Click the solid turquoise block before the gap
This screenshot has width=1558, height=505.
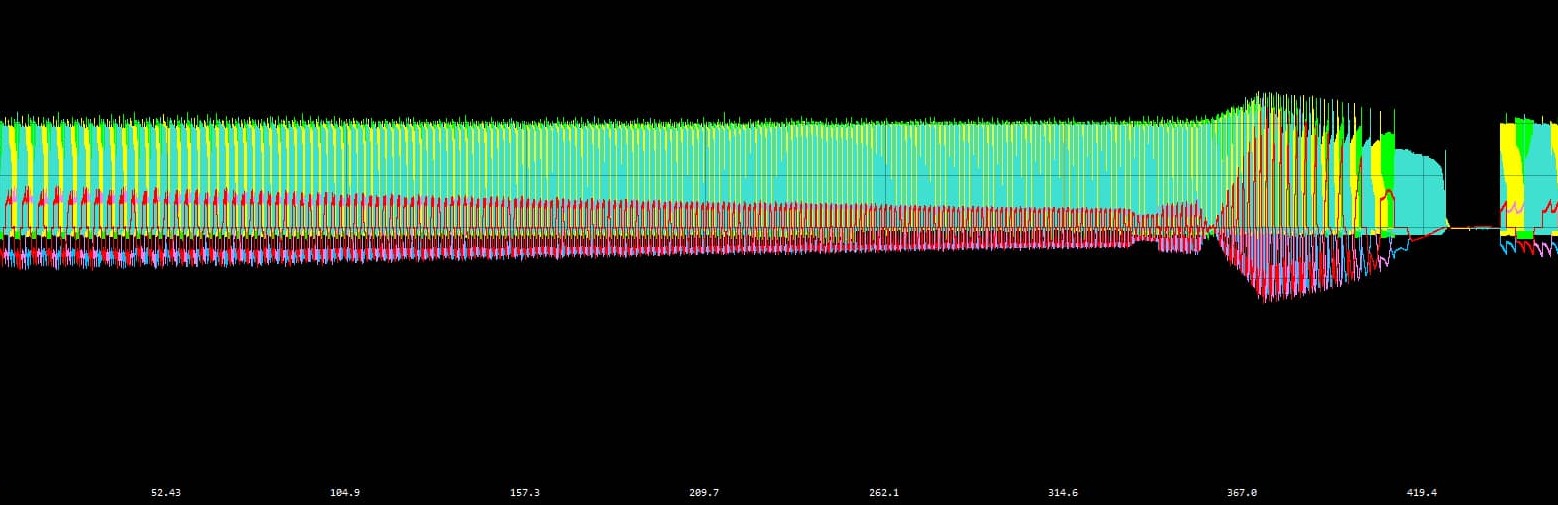click(x=1418, y=190)
